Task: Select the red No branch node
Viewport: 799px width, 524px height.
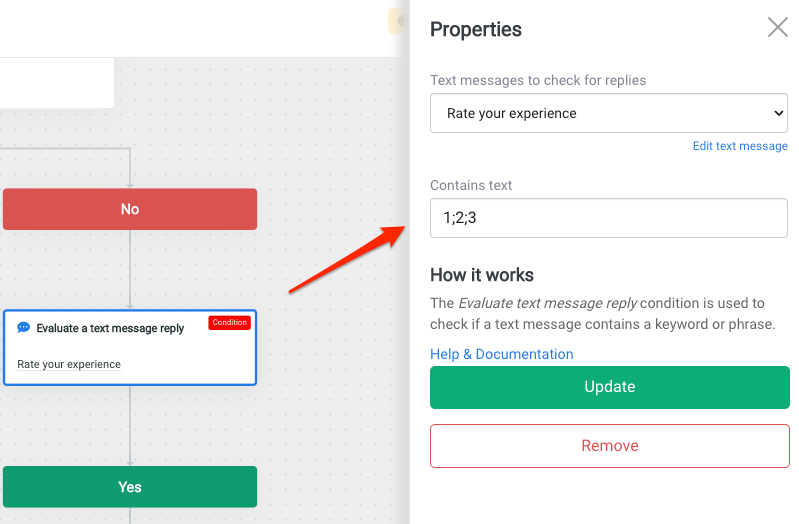Action: (x=130, y=209)
